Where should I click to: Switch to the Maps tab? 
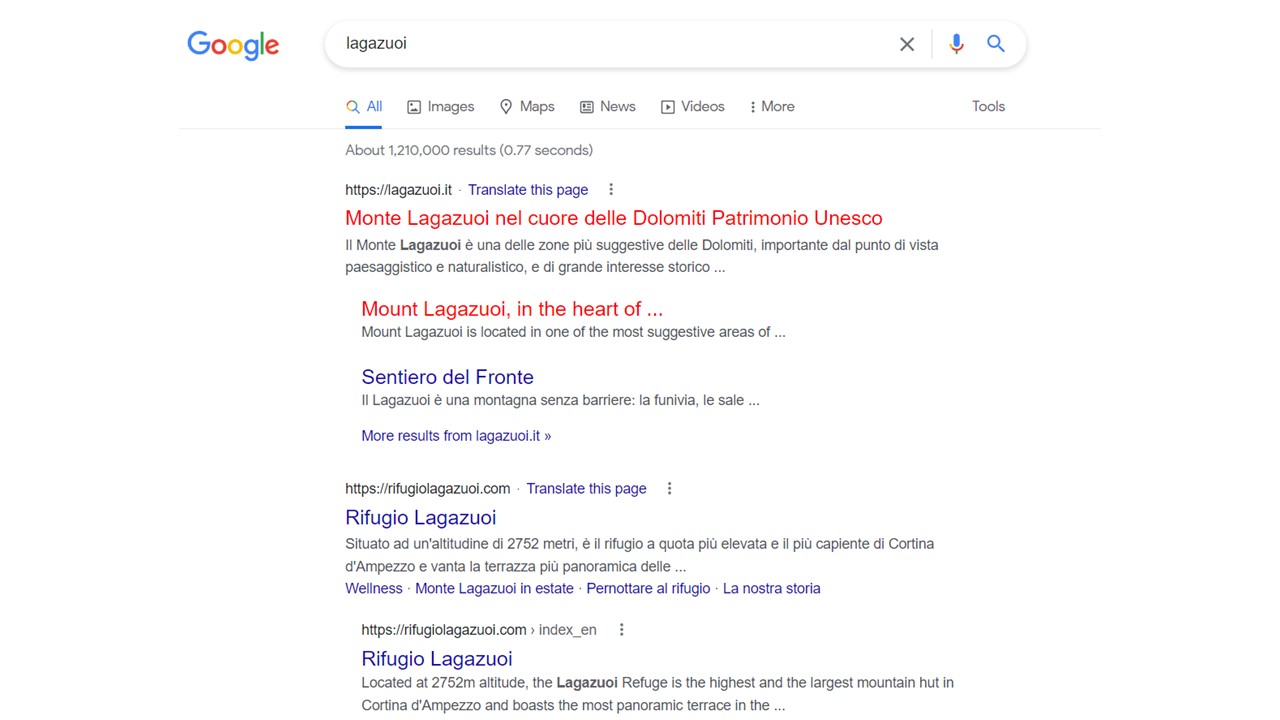coord(527,107)
